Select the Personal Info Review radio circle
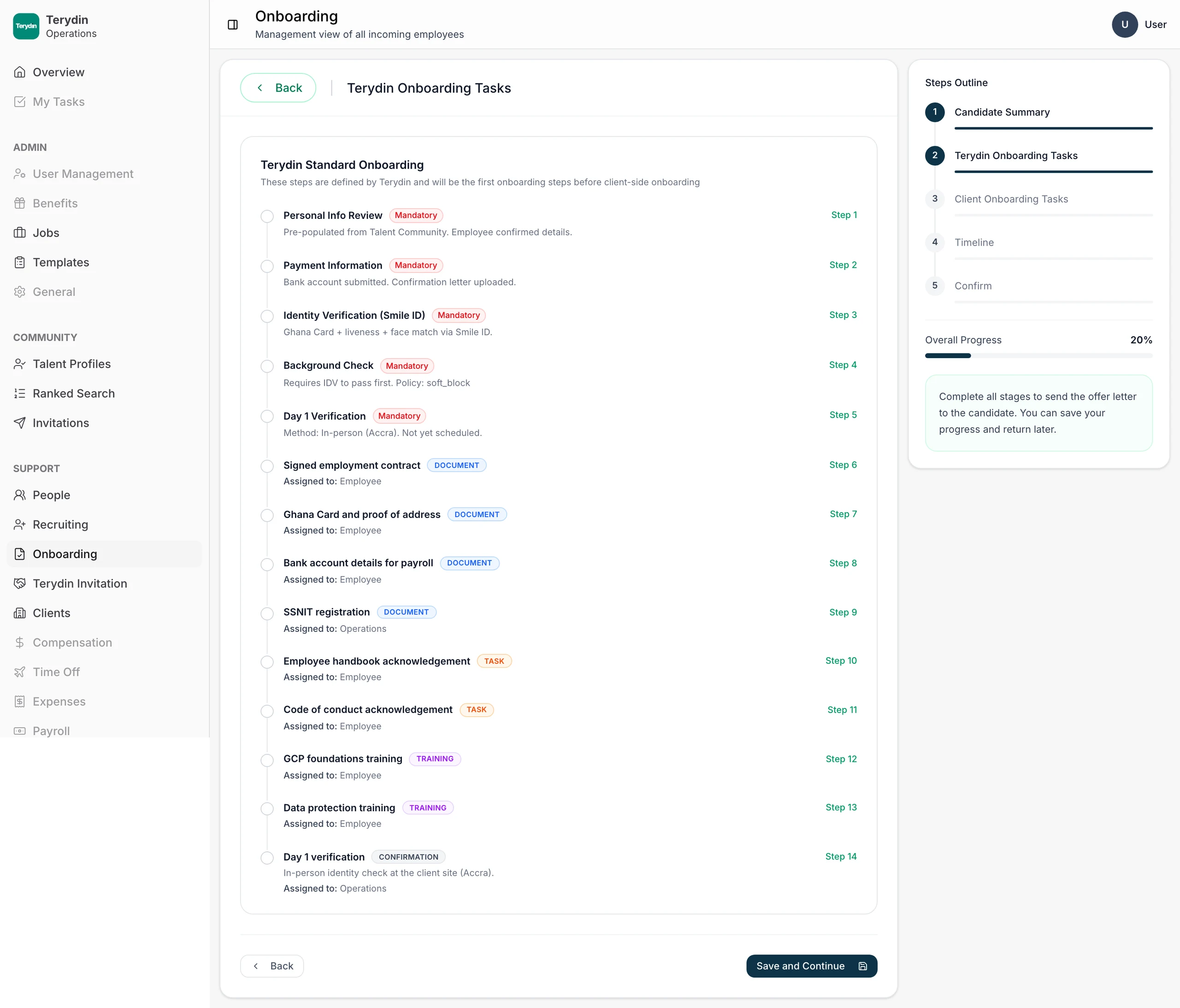This screenshot has width=1180, height=1008. click(267, 217)
